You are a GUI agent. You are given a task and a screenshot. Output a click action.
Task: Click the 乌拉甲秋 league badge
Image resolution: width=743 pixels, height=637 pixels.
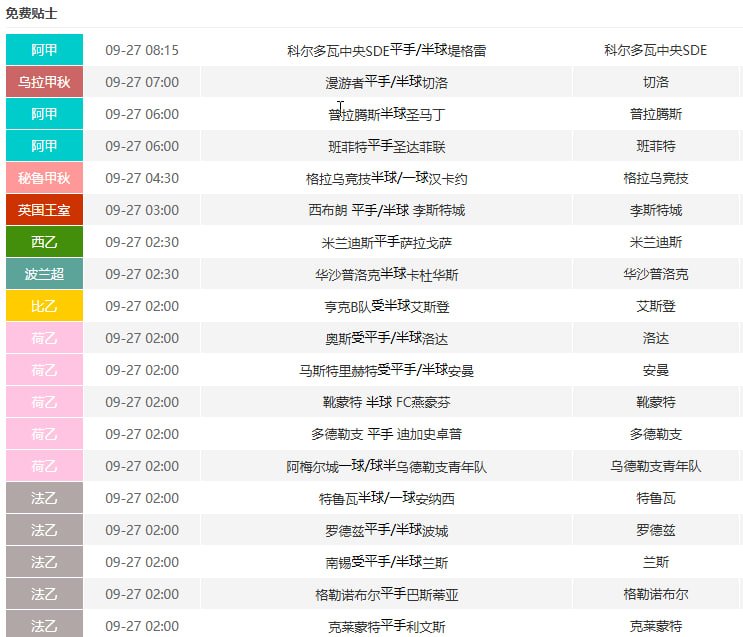(x=44, y=82)
